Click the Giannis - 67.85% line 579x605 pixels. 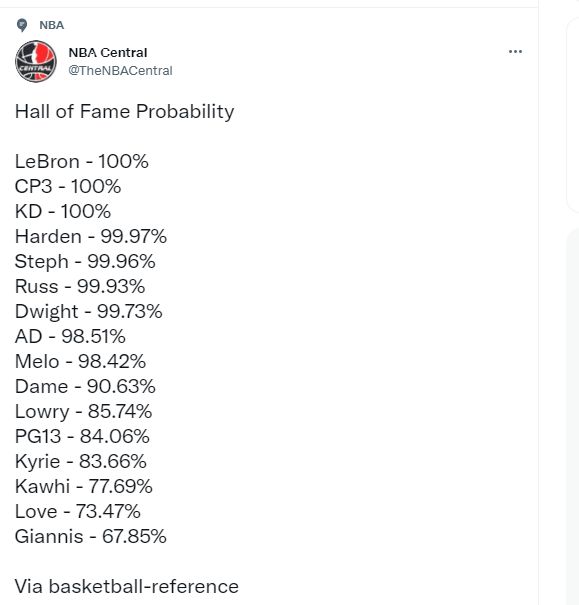[91, 536]
